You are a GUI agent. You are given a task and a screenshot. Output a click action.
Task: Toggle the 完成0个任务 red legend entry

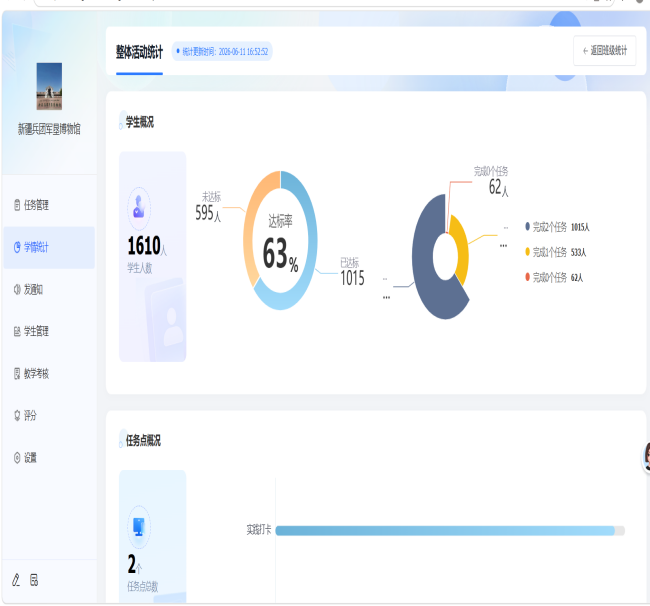(554, 277)
